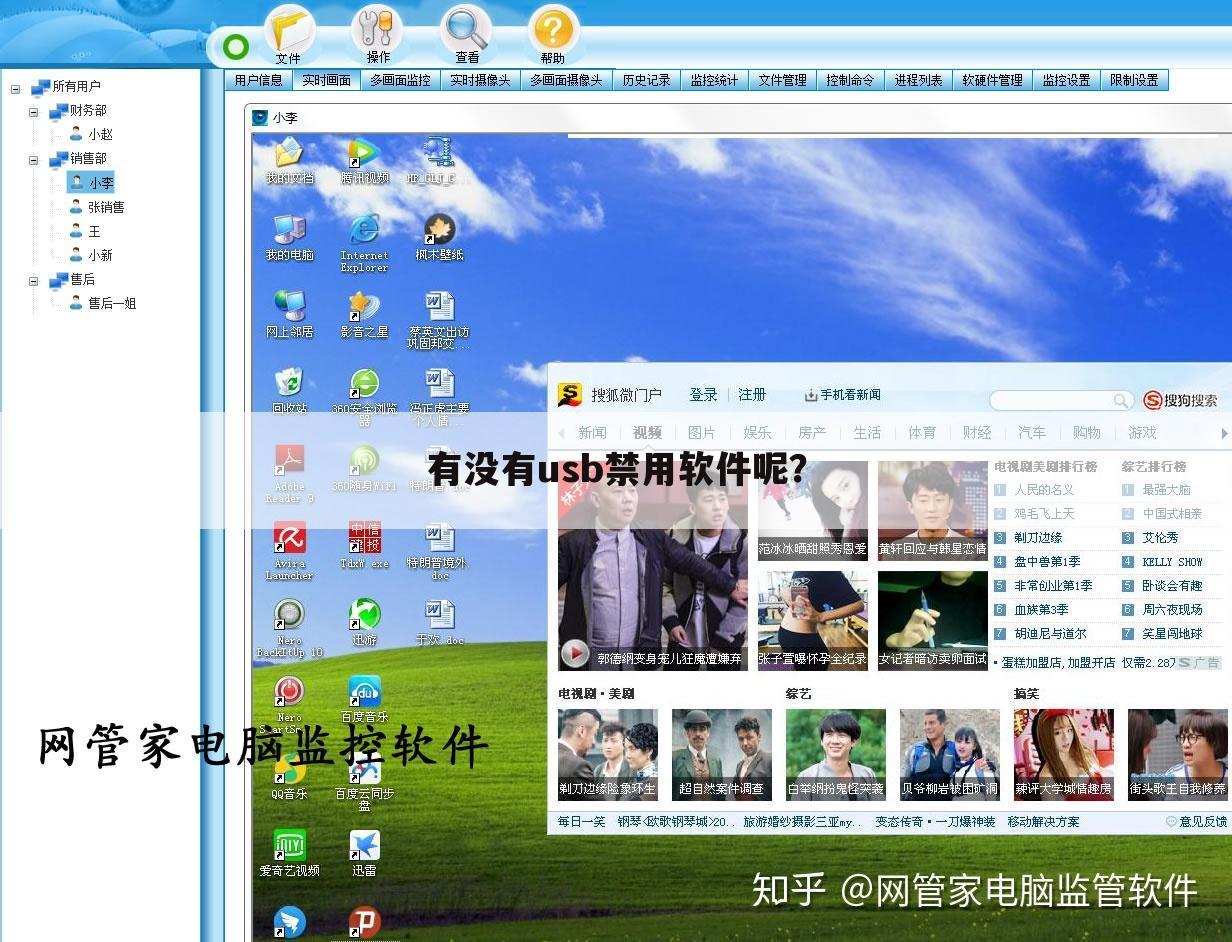This screenshot has height=942, width=1232.
Task: Switch to 实时摄像头 tab
Action: pyautogui.click(x=480, y=80)
